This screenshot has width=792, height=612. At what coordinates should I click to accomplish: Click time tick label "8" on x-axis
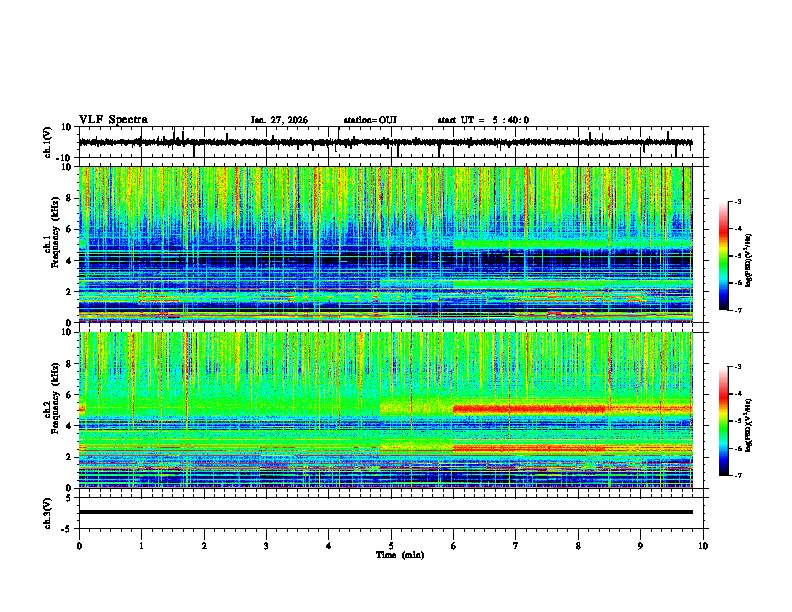point(578,546)
